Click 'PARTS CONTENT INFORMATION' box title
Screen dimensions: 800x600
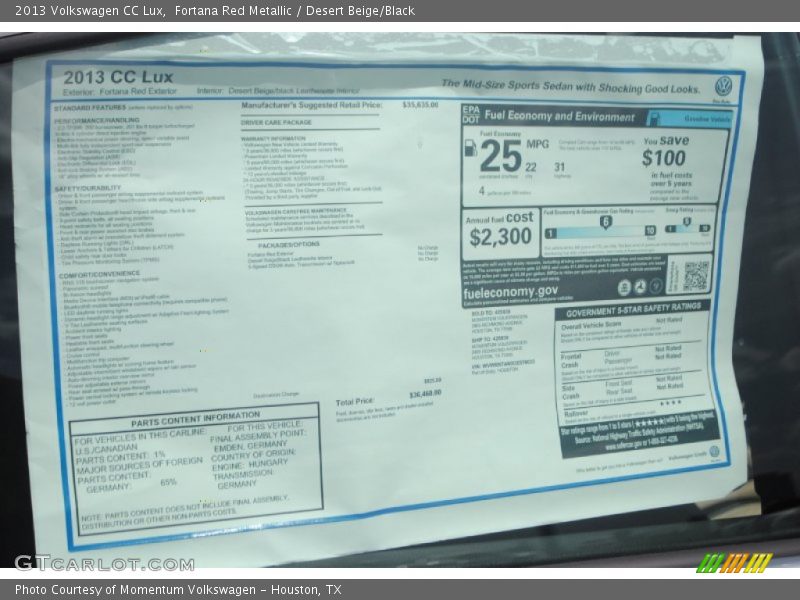pos(195,419)
